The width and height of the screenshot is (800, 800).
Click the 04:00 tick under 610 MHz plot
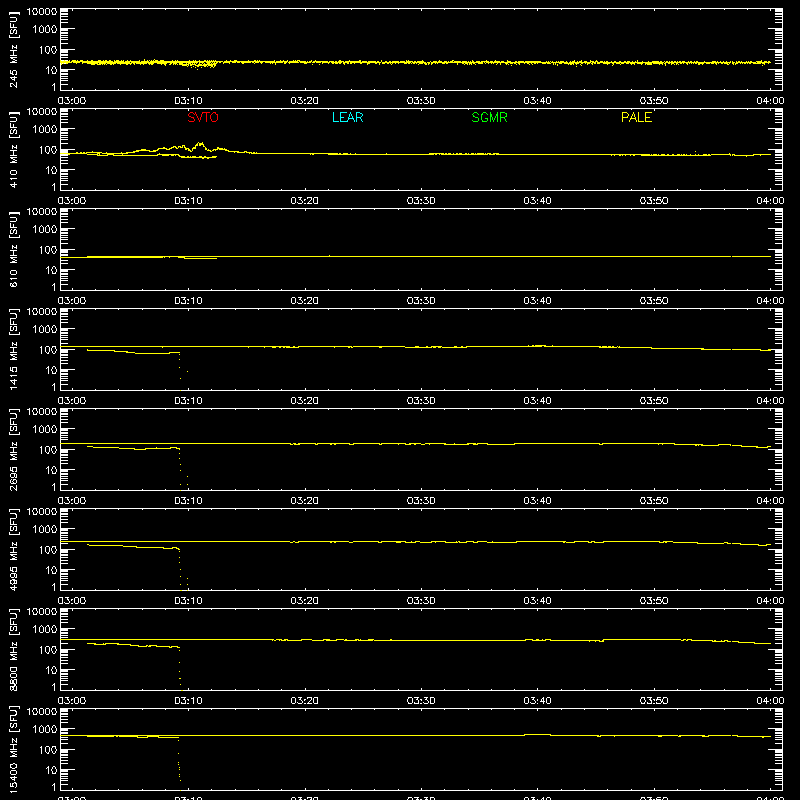(x=770, y=301)
